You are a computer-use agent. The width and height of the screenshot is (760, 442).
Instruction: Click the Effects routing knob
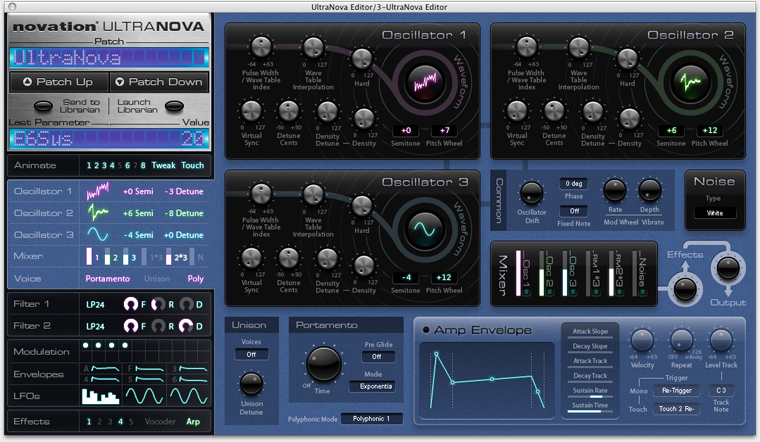click(x=684, y=289)
